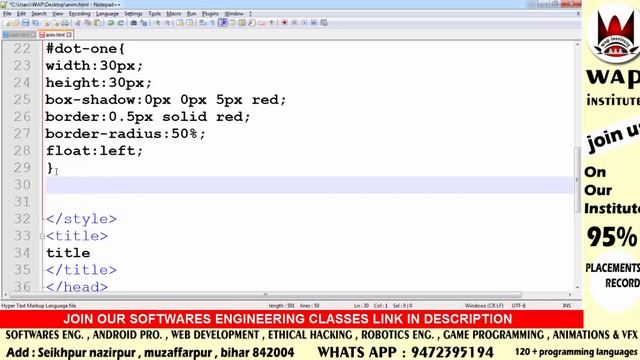Toggle Synchronize Horizontal Scrolling button
The width and height of the screenshot is (640, 360).
tap(189, 23)
